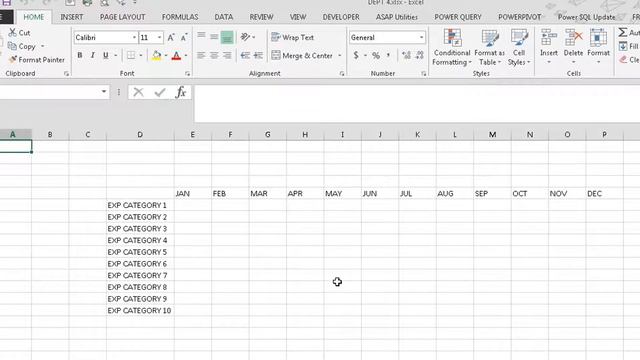Toggle bottom align for cells
Viewport: 640px width, 360px height.
pyautogui.click(x=227, y=38)
